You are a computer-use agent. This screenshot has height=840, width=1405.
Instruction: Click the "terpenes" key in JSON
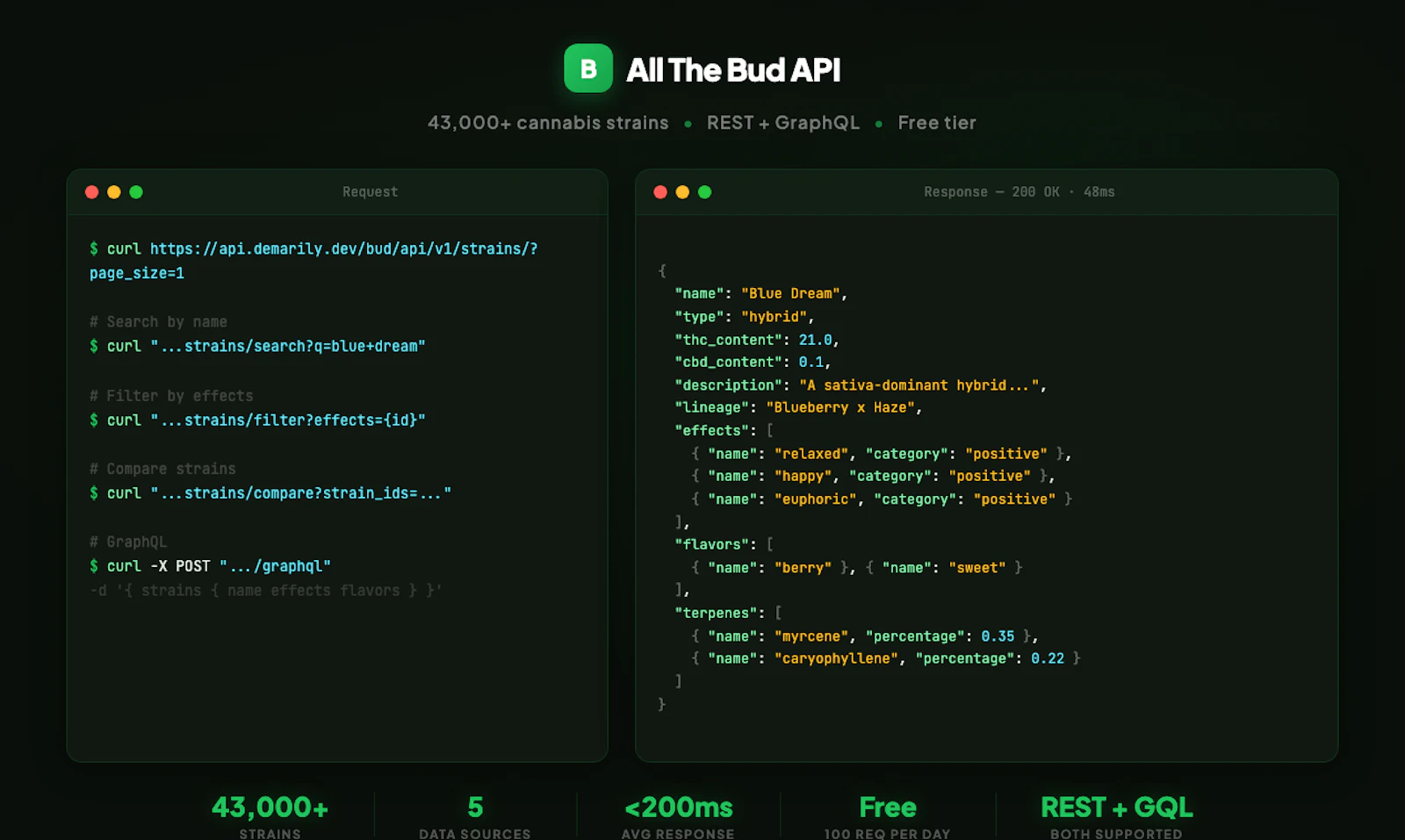coord(716,614)
